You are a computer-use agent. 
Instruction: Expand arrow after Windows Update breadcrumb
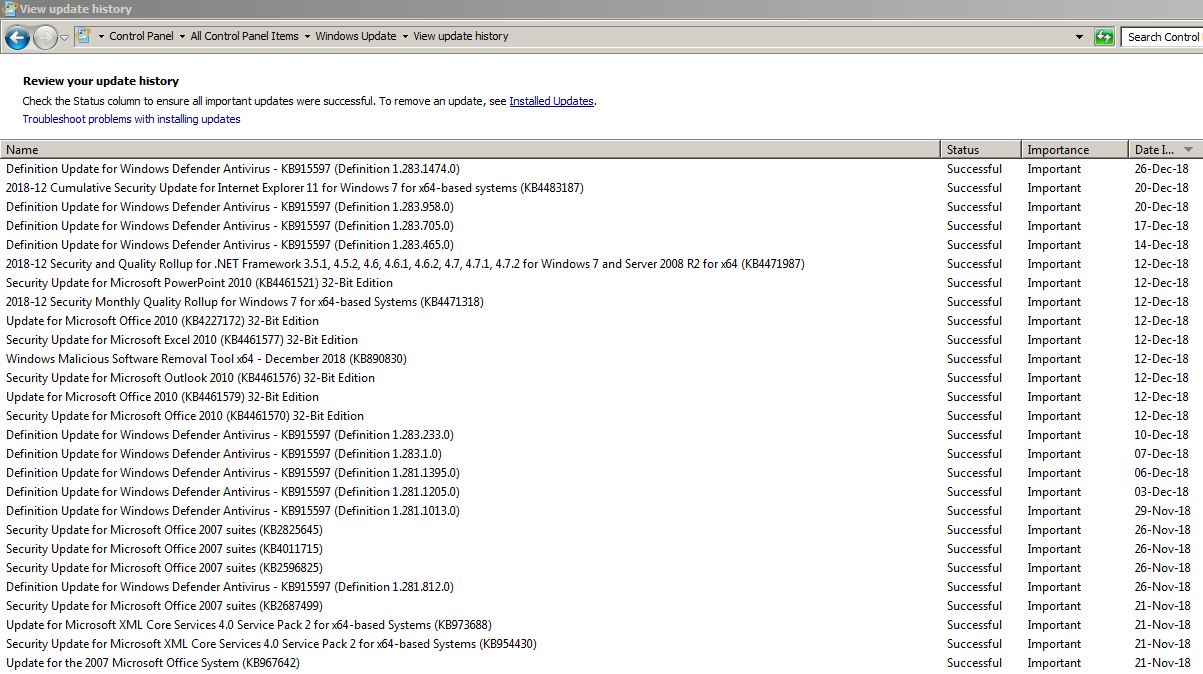[x=405, y=37]
